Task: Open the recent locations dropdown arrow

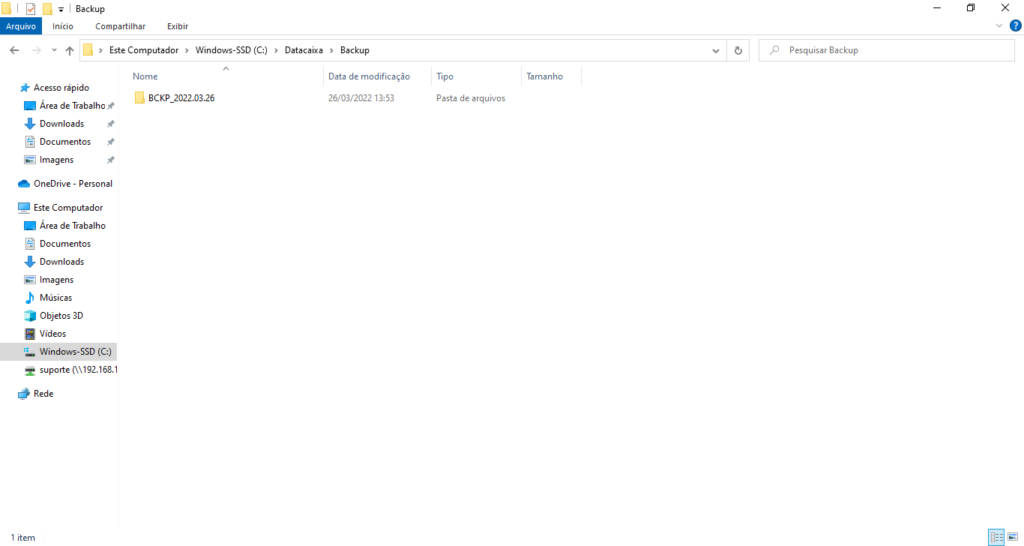Action: coord(53,50)
